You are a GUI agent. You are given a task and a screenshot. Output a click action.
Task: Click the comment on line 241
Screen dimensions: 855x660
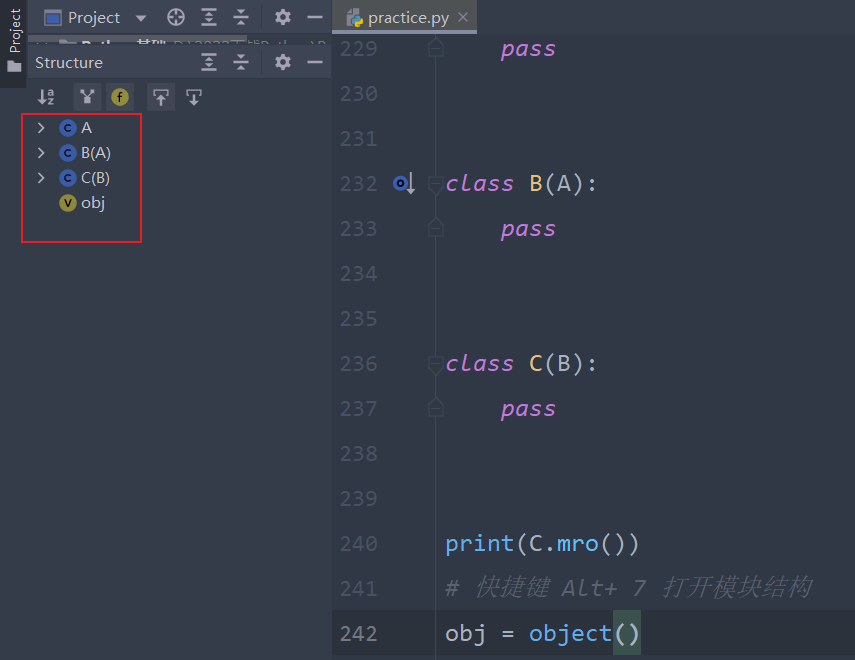coord(629,588)
